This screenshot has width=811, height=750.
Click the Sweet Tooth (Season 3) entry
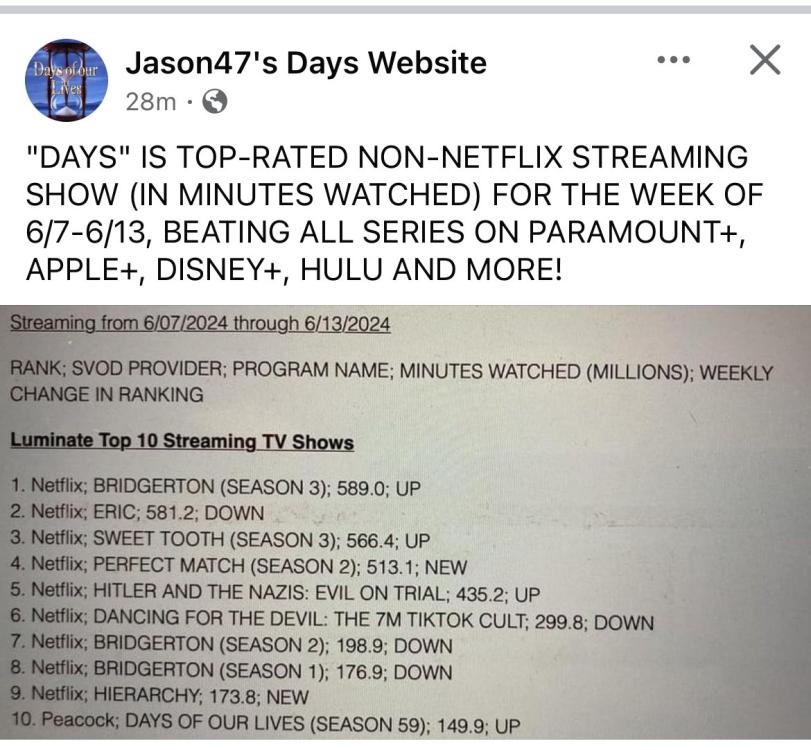point(220,540)
